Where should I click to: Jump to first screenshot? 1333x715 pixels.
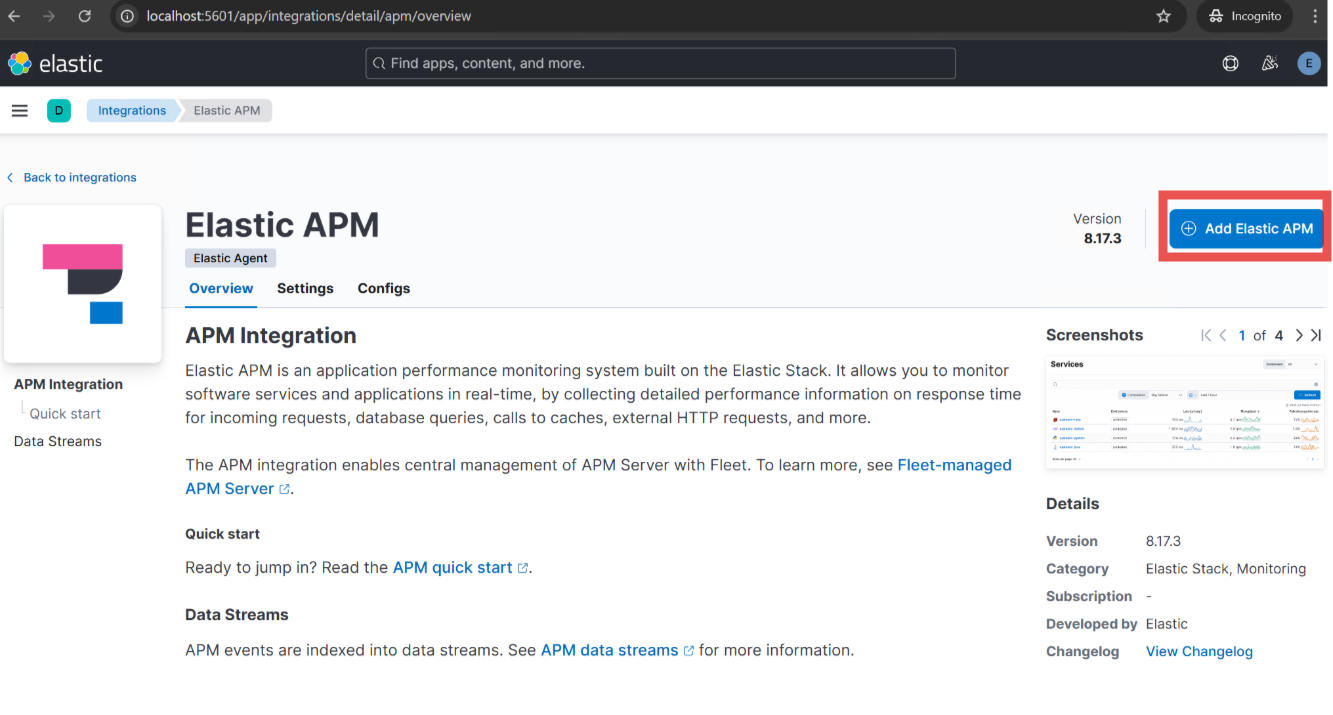pyautogui.click(x=1206, y=336)
